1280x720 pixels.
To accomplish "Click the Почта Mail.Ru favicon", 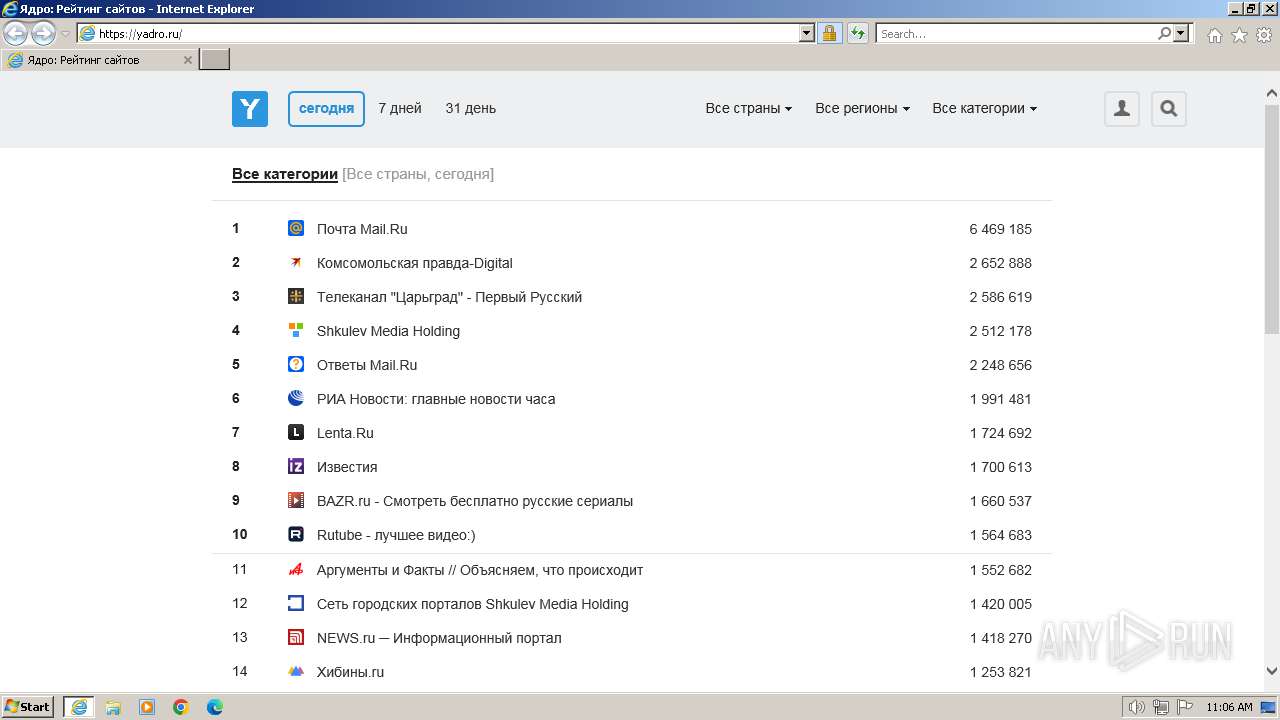I will tap(296, 228).
